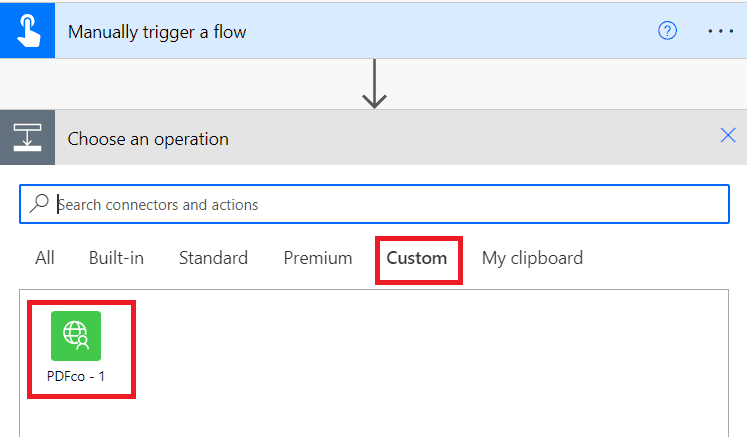Switch to the Built-in tab

coord(116,258)
